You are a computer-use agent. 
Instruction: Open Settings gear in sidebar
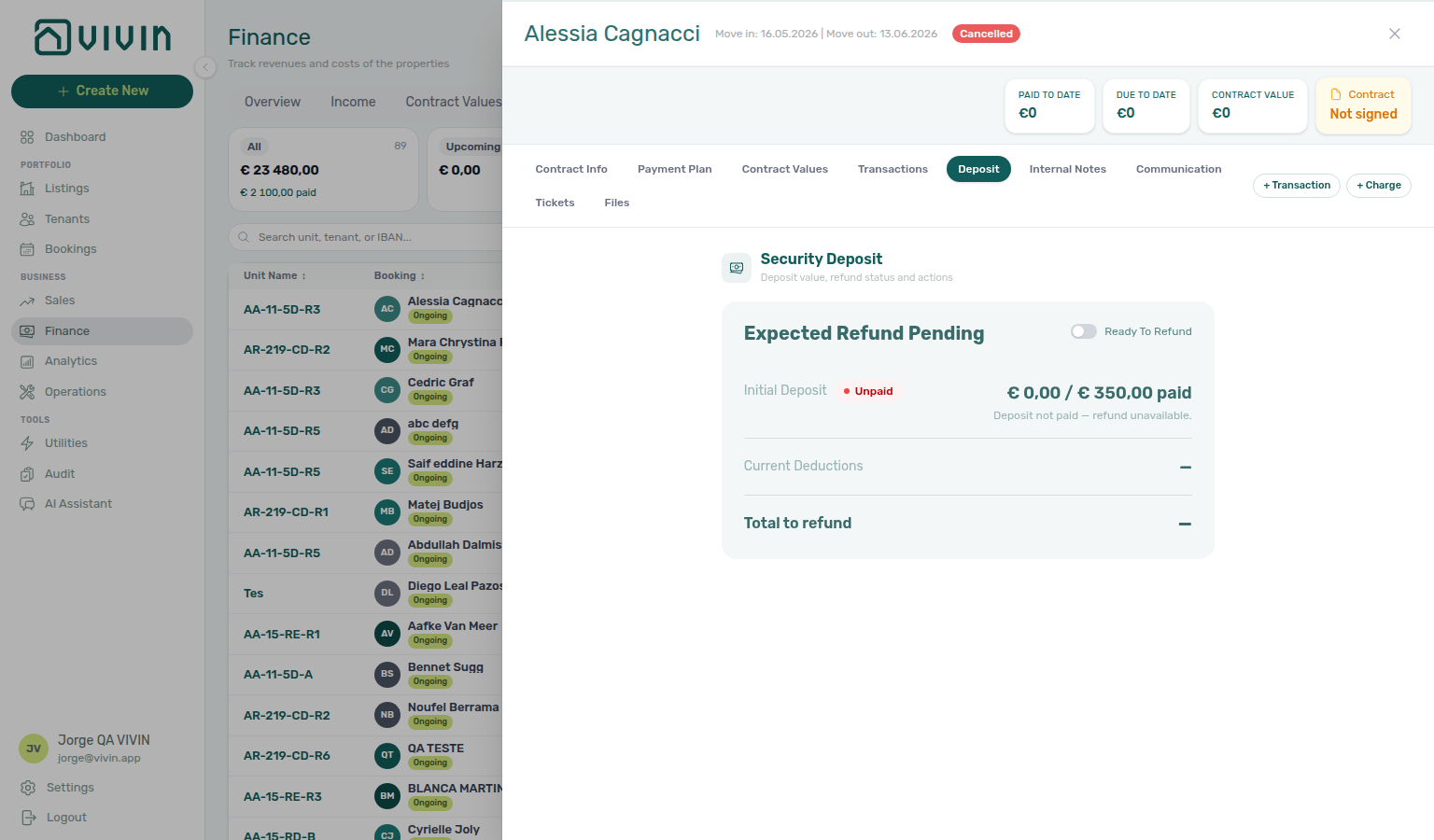[28, 788]
